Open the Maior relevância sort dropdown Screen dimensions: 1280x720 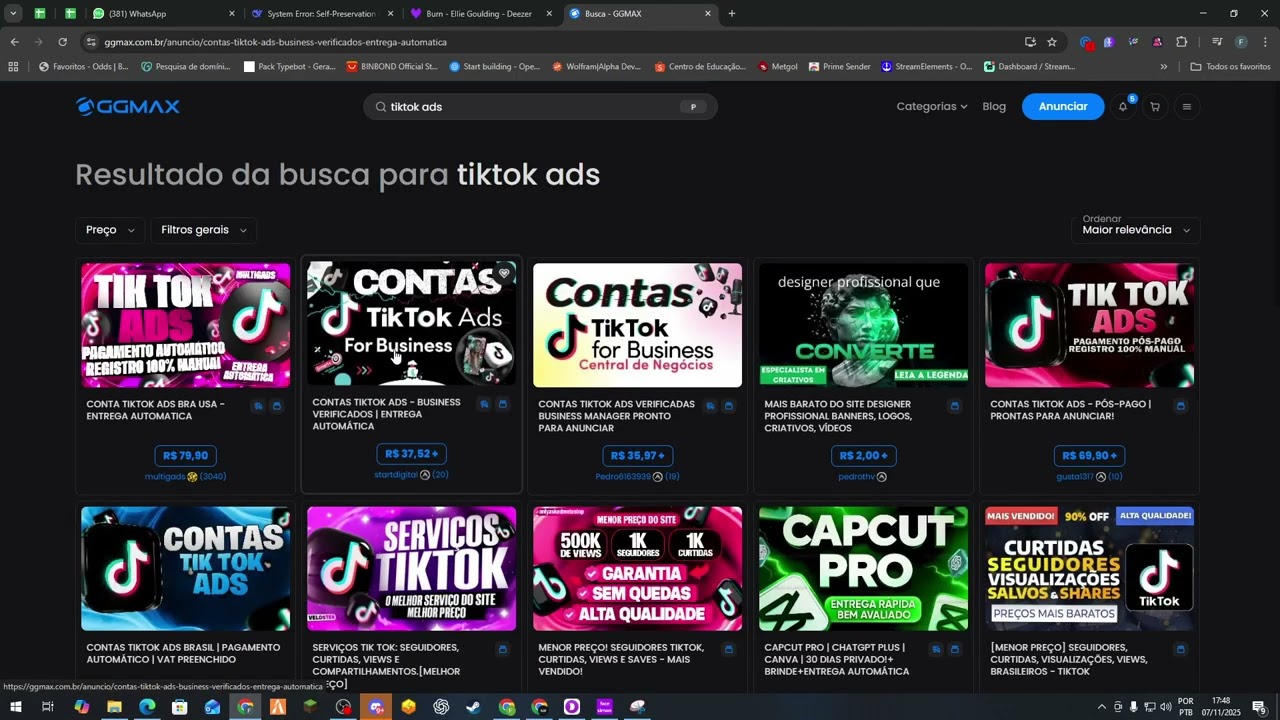pyautogui.click(x=1136, y=230)
